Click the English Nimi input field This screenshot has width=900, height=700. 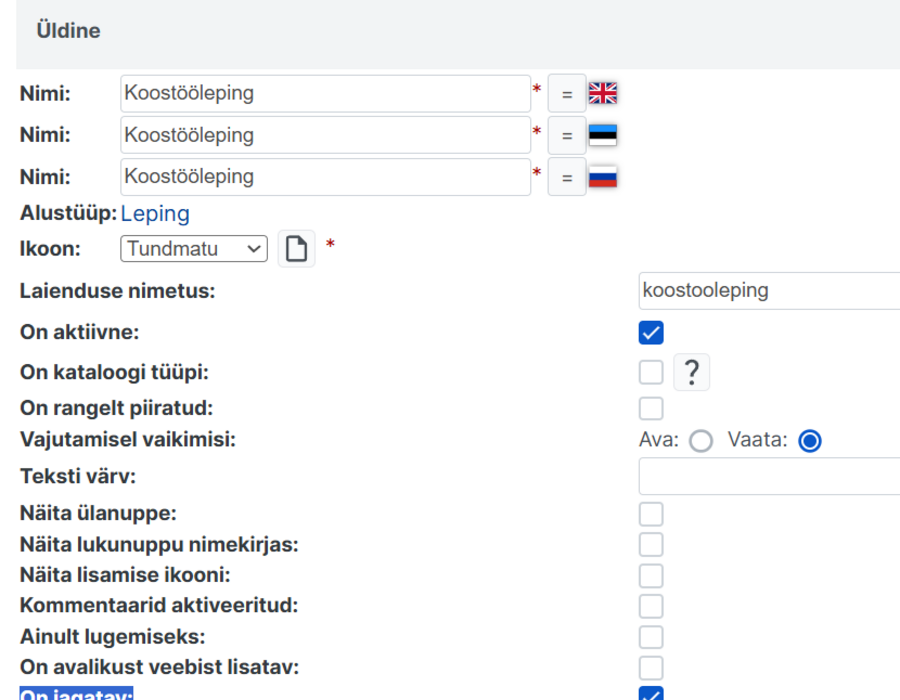pyautogui.click(x=325, y=94)
